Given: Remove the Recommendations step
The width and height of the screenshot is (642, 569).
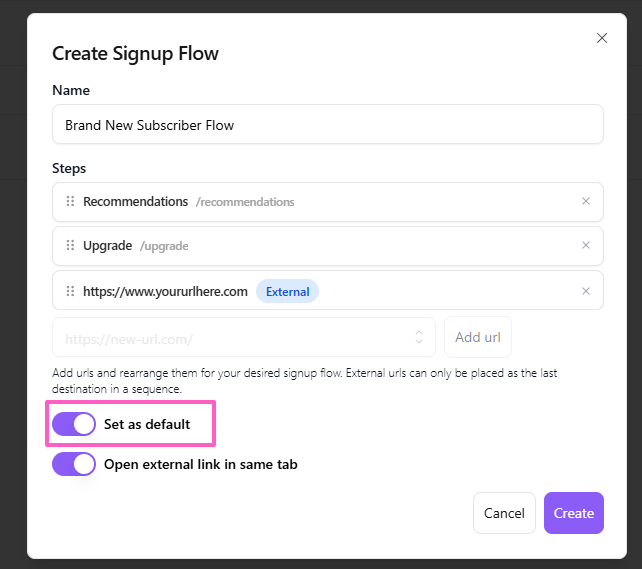Looking at the screenshot, I should [x=586, y=202].
